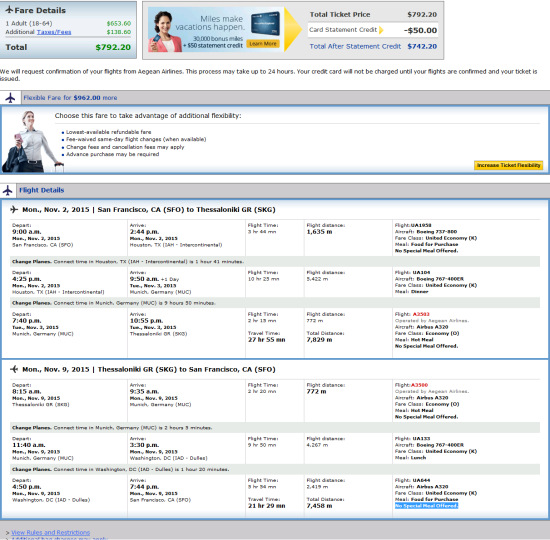This screenshot has height=540, width=550.
Task: Click the 1 Adult (18-64) fare line
Action: pyautogui.click(x=68, y=24)
